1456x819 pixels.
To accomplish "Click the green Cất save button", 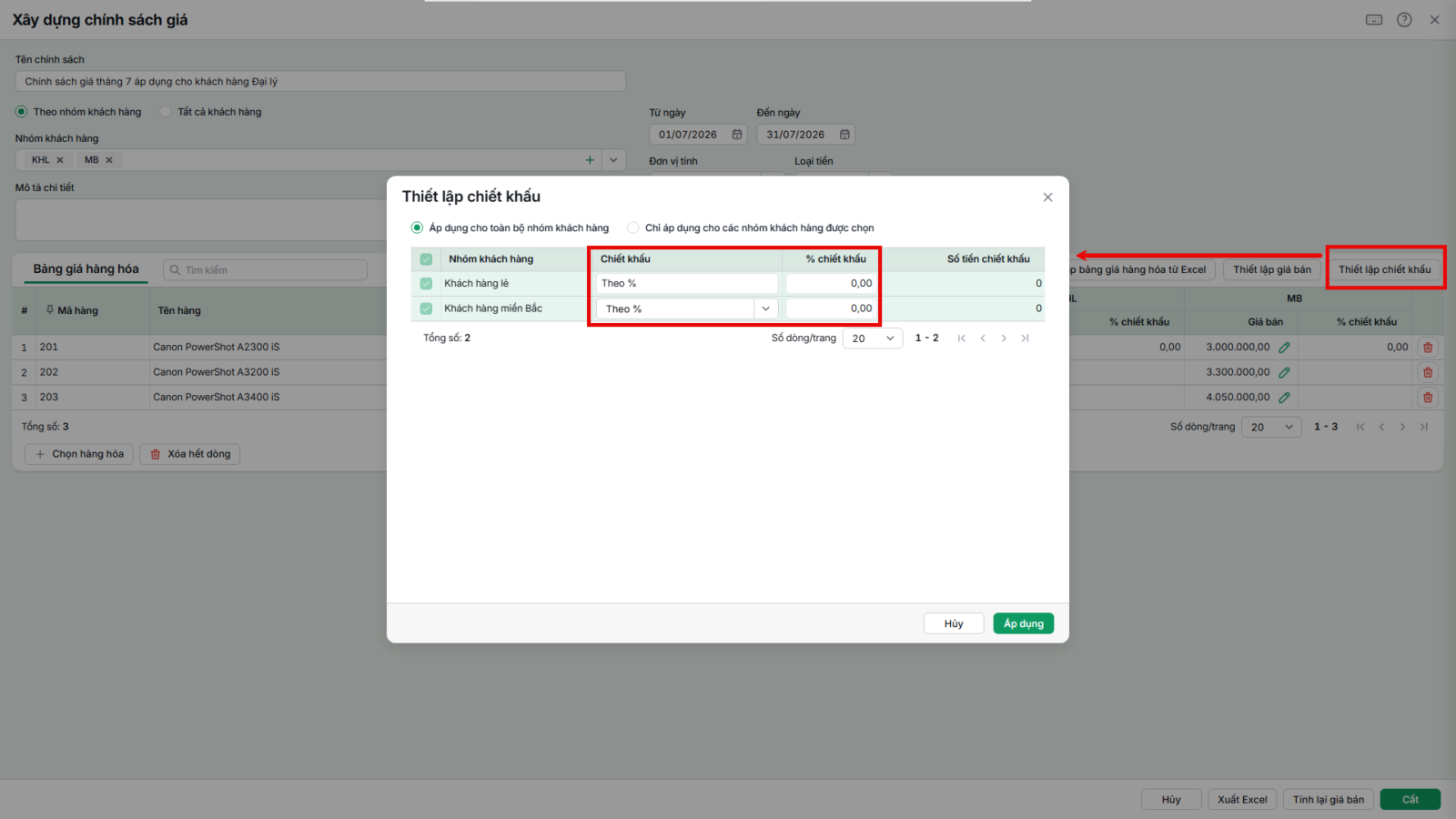I will [x=1410, y=800].
